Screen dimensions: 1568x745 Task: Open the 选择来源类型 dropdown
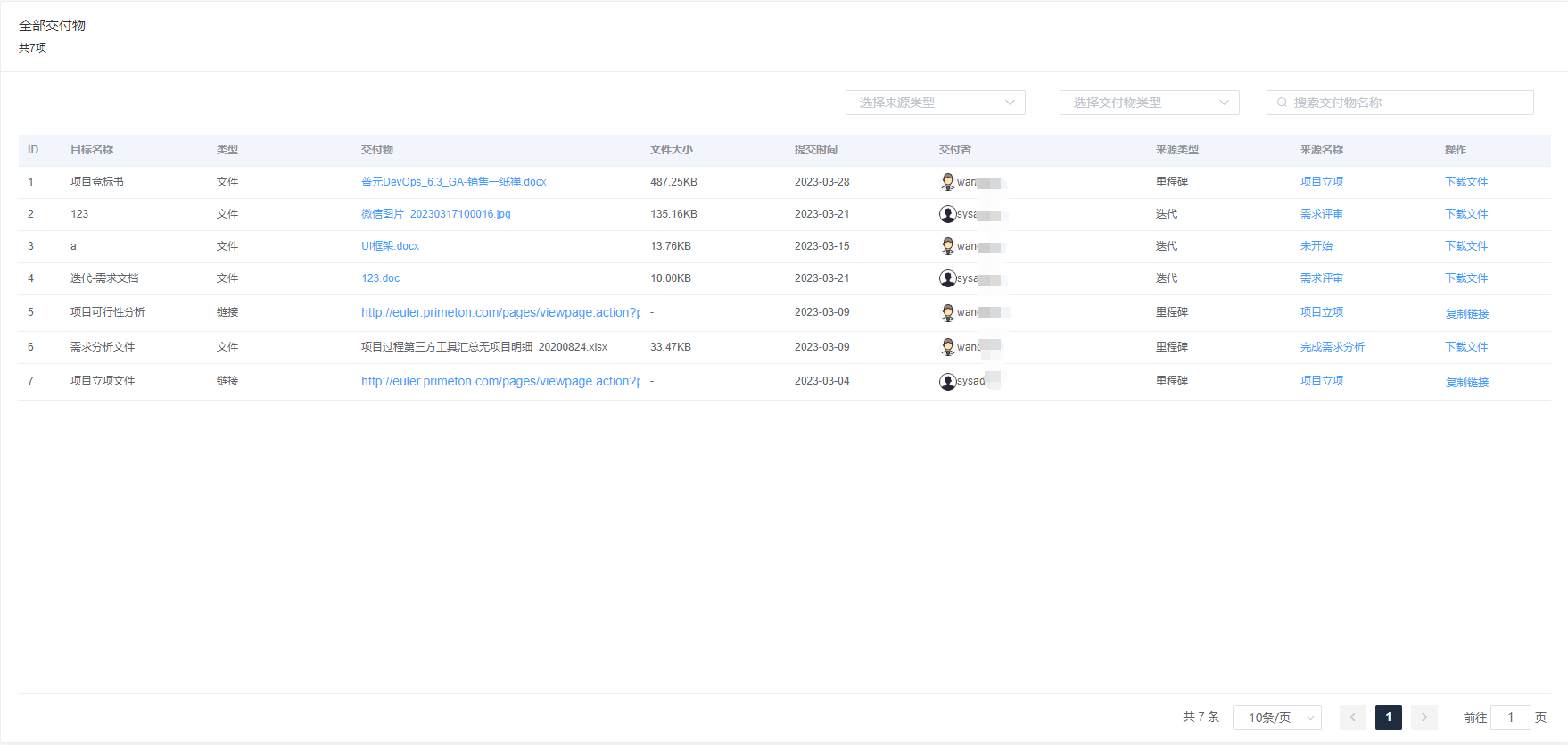coord(935,103)
